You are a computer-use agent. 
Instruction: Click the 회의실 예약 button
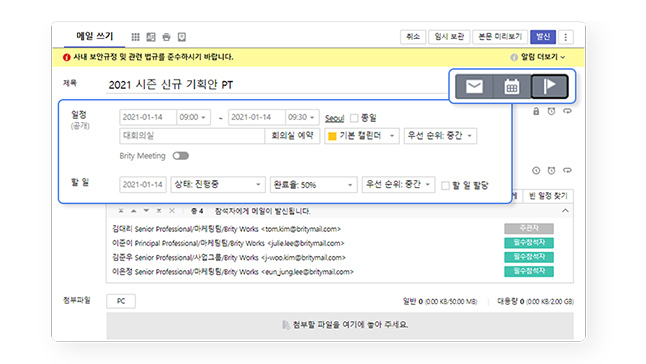[292, 136]
